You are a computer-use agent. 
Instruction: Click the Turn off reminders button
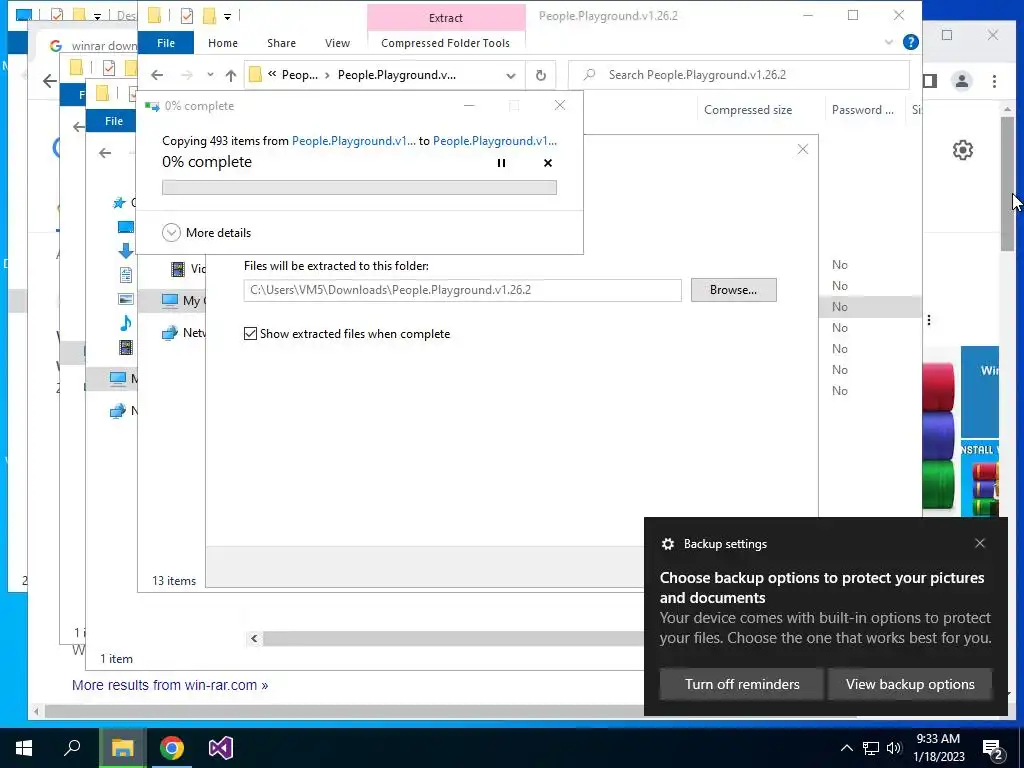pos(742,684)
